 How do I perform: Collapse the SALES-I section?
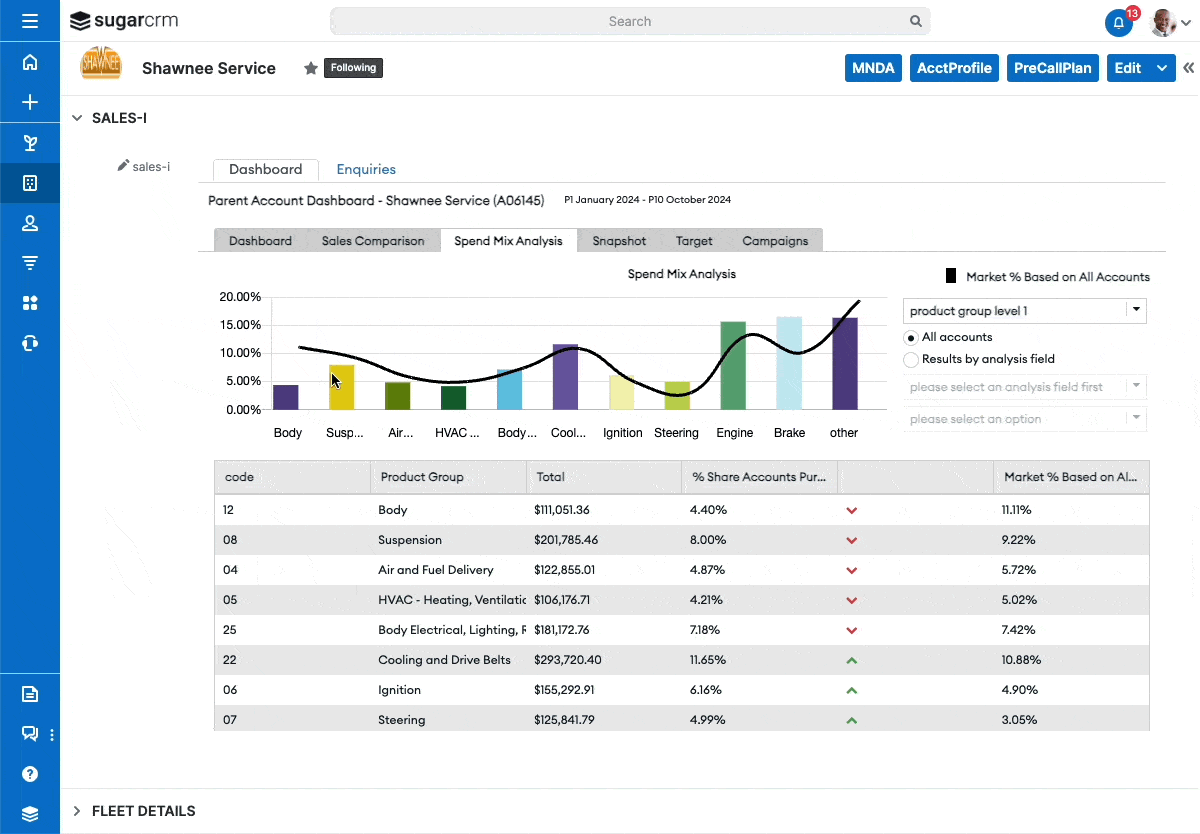pos(77,118)
